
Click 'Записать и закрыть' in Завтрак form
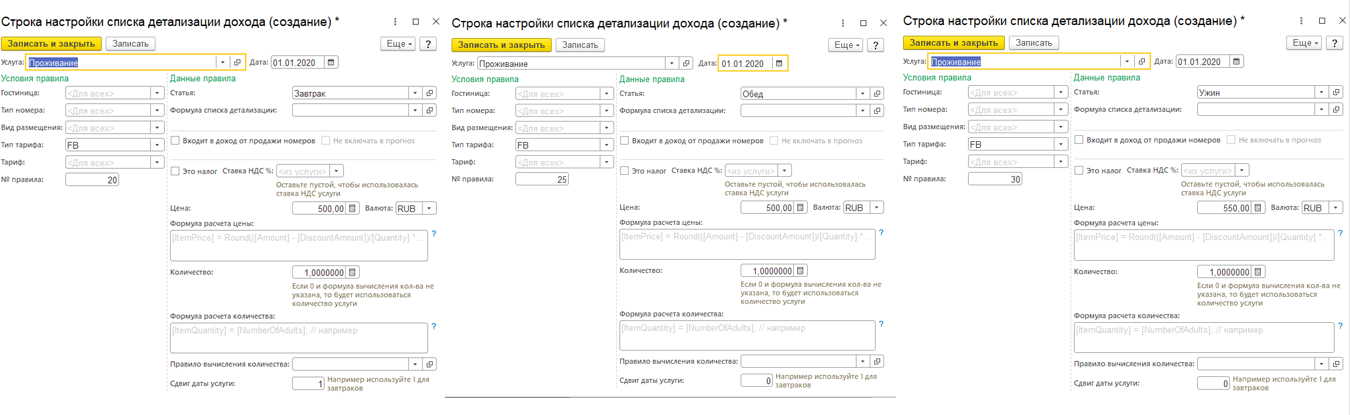coord(51,44)
